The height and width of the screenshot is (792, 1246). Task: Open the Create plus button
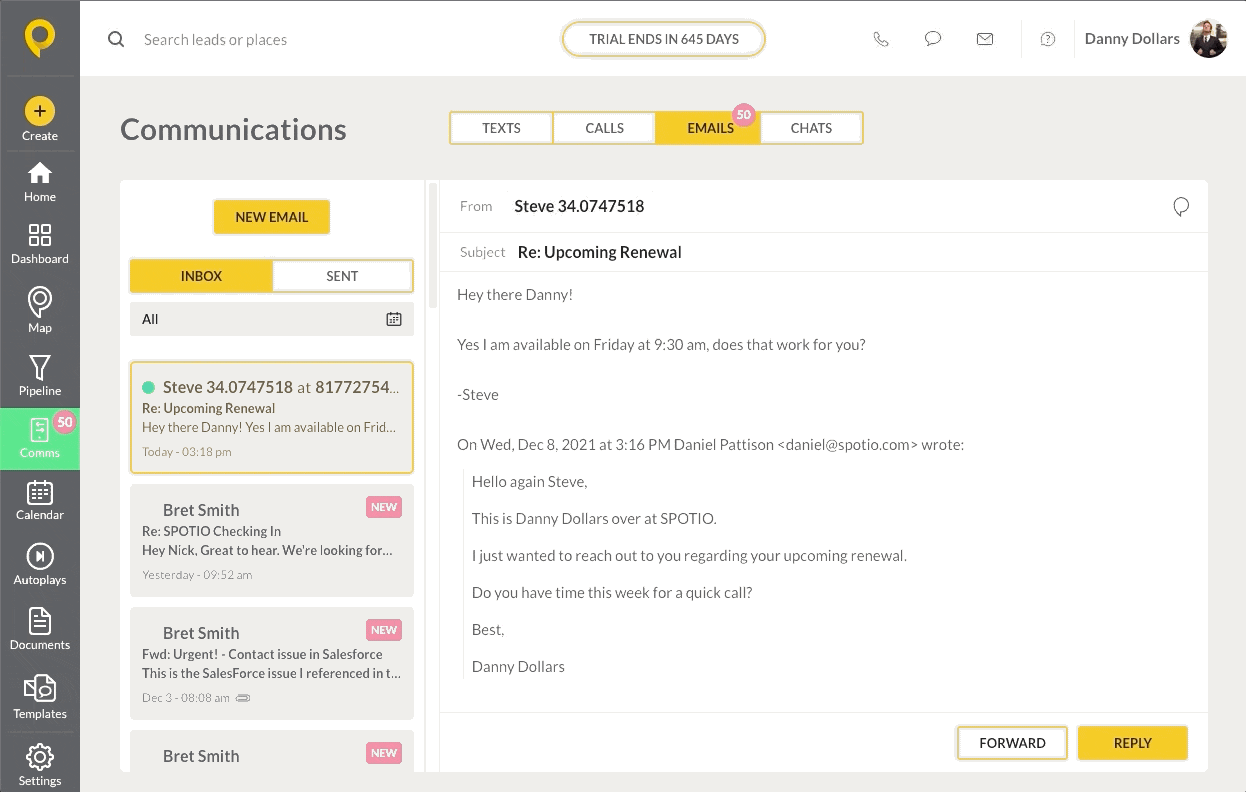(40, 111)
